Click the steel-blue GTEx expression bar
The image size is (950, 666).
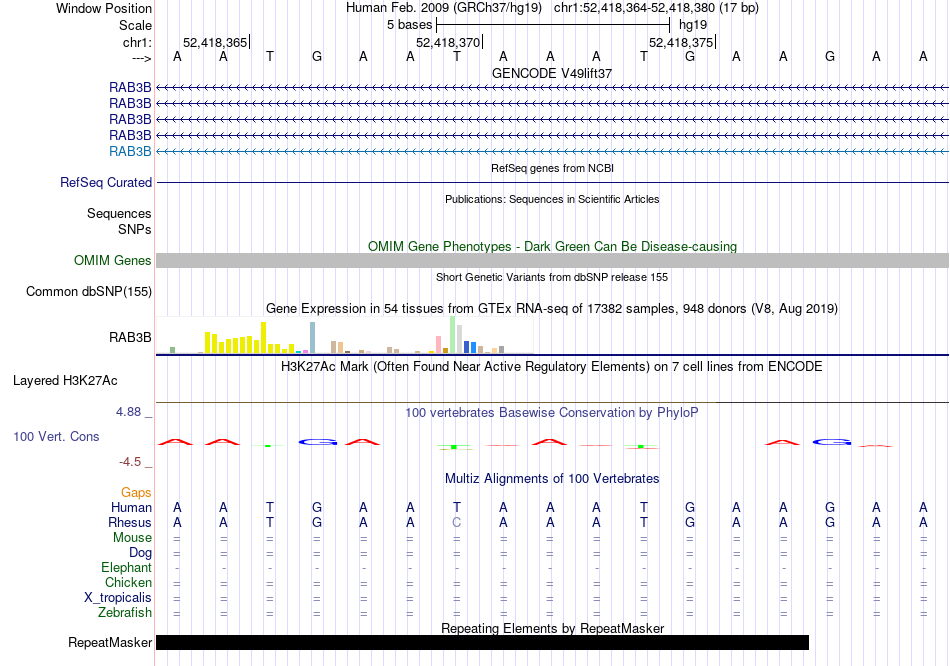tap(313, 338)
